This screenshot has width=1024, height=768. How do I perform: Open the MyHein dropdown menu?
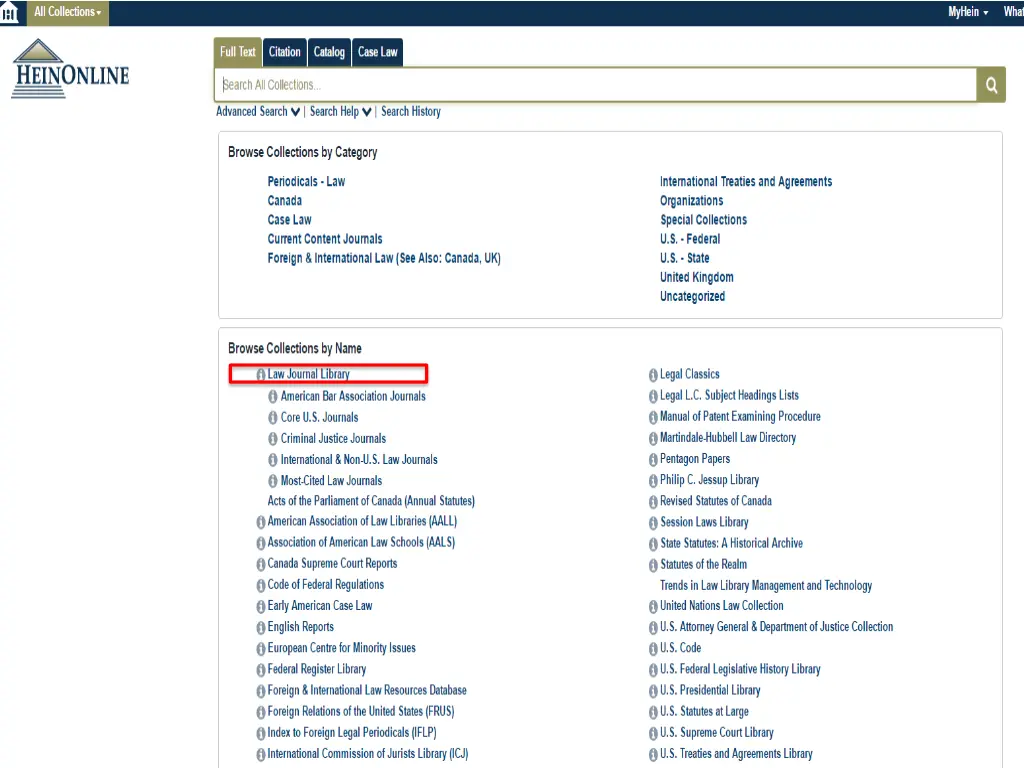point(968,12)
